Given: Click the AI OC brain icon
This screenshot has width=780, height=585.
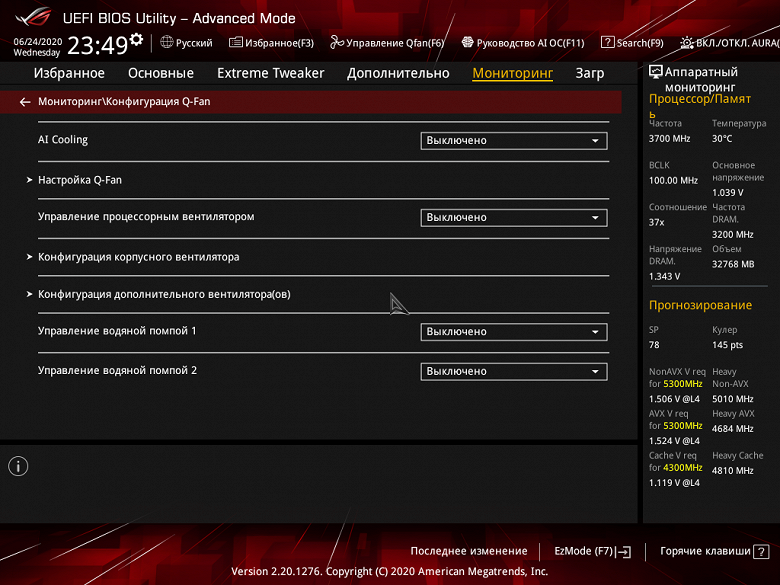Looking at the screenshot, I should pyautogui.click(x=467, y=42).
